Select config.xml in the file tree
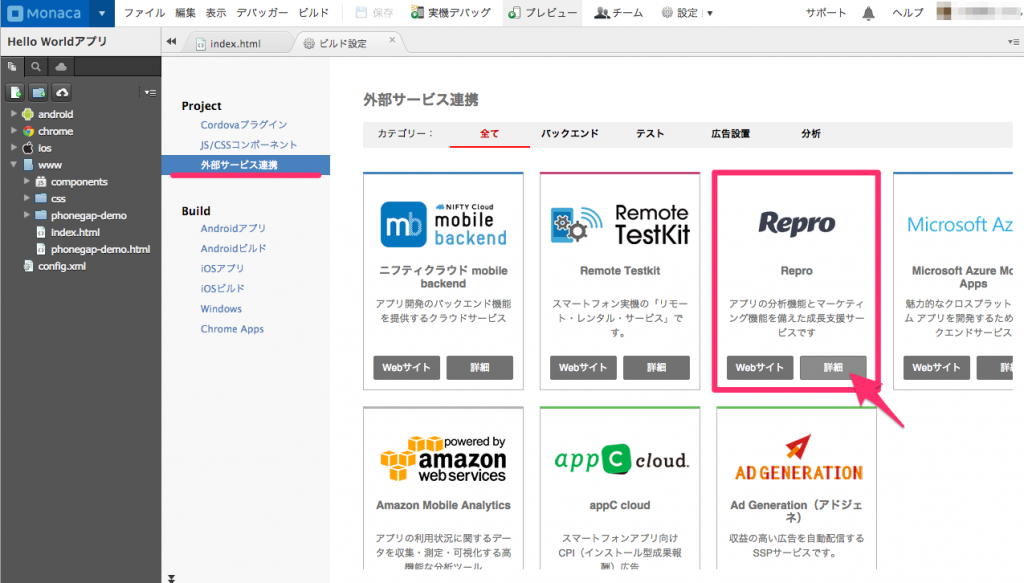Screen dimensions: 1024x583 [61, 266]
